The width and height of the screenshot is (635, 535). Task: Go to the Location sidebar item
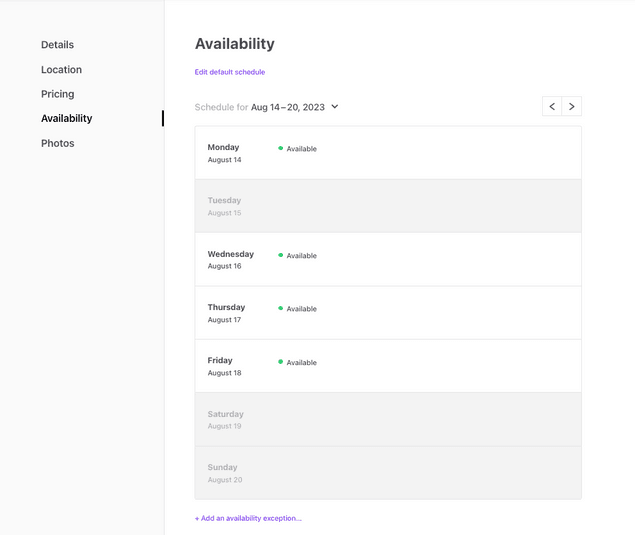[x=61, y=70]
